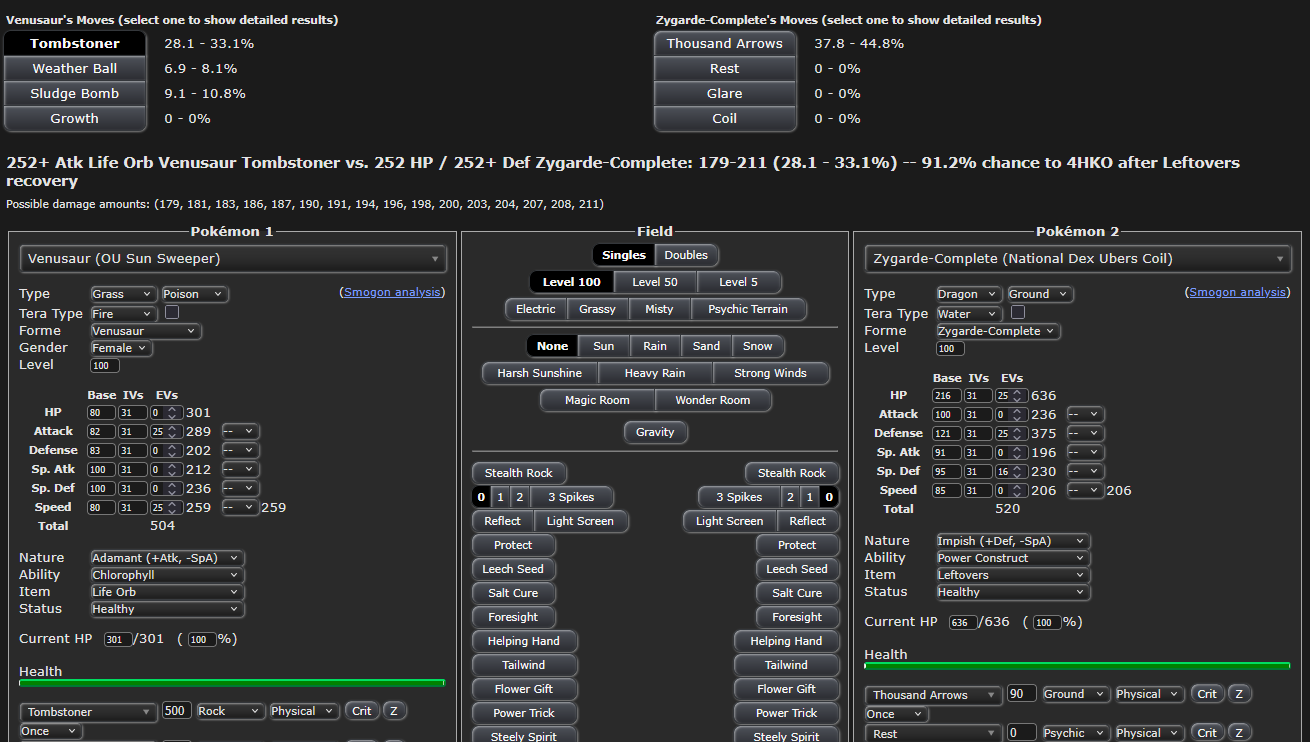Enable Strong Winds weather
Screen dimensions: 1310x742
tap(770, 373)
